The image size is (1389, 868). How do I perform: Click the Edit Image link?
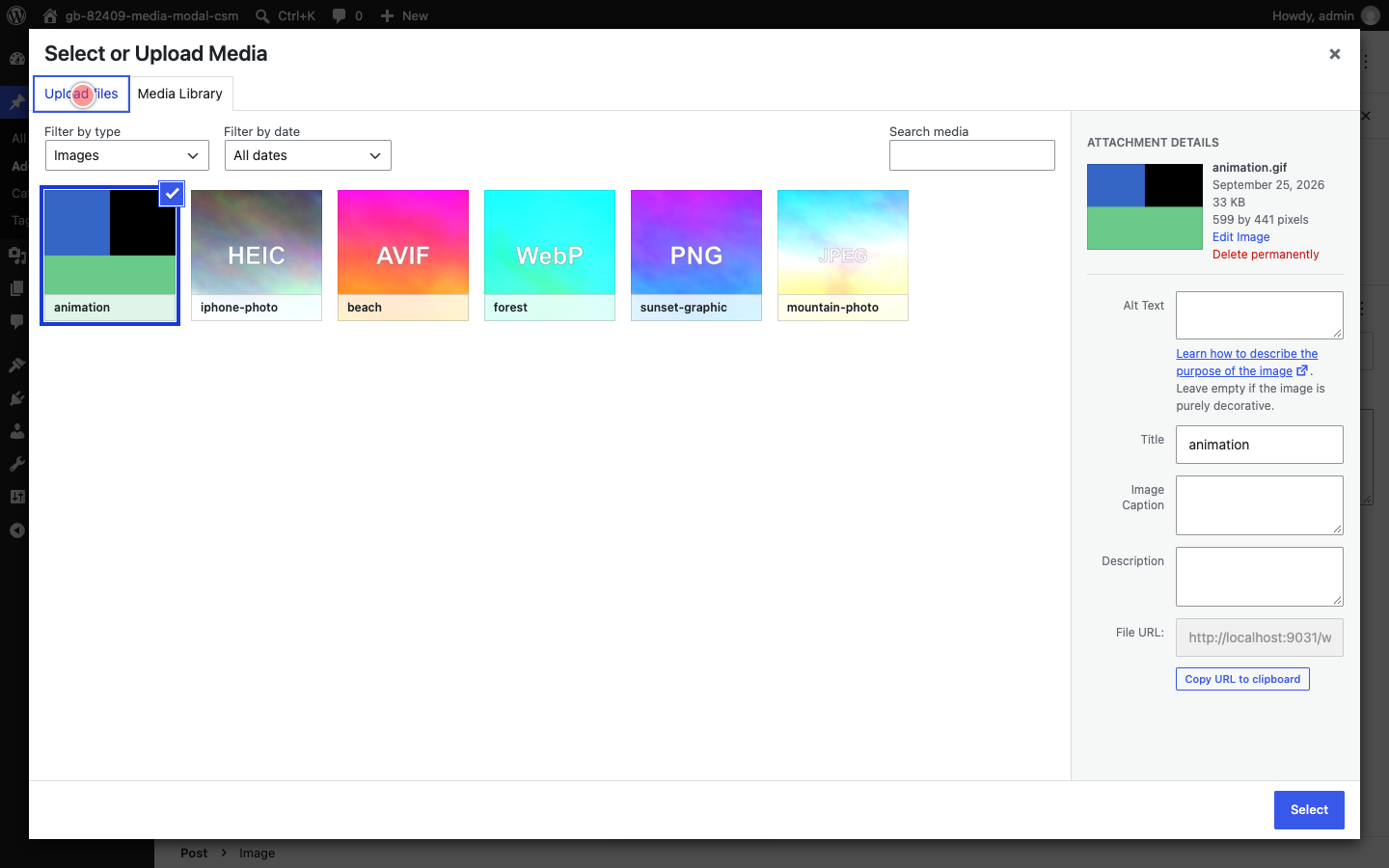click(1240, 237)
